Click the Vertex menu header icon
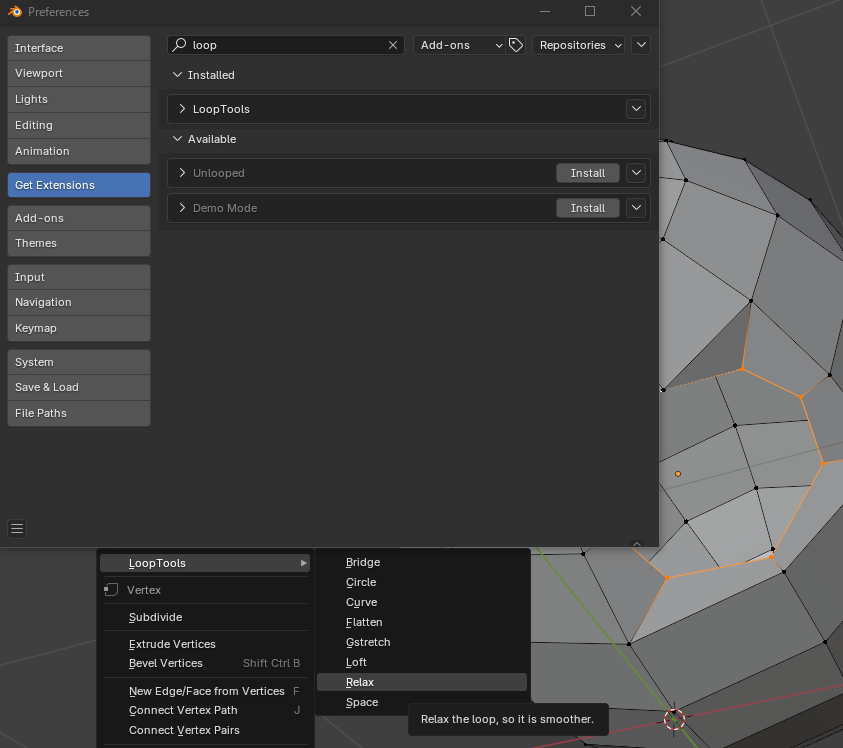The width and height of the screenshot is (843, 748). [x=111, y=590]
